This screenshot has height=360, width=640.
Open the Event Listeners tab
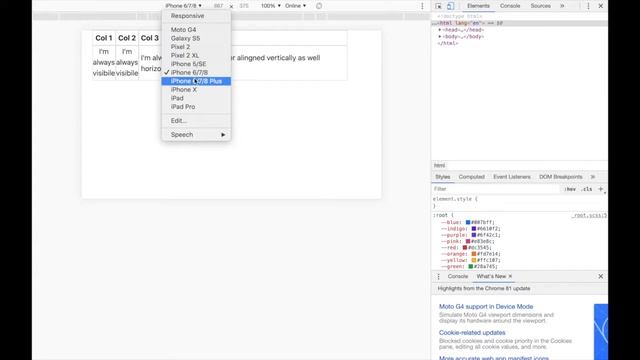click(x=512, y=177)
